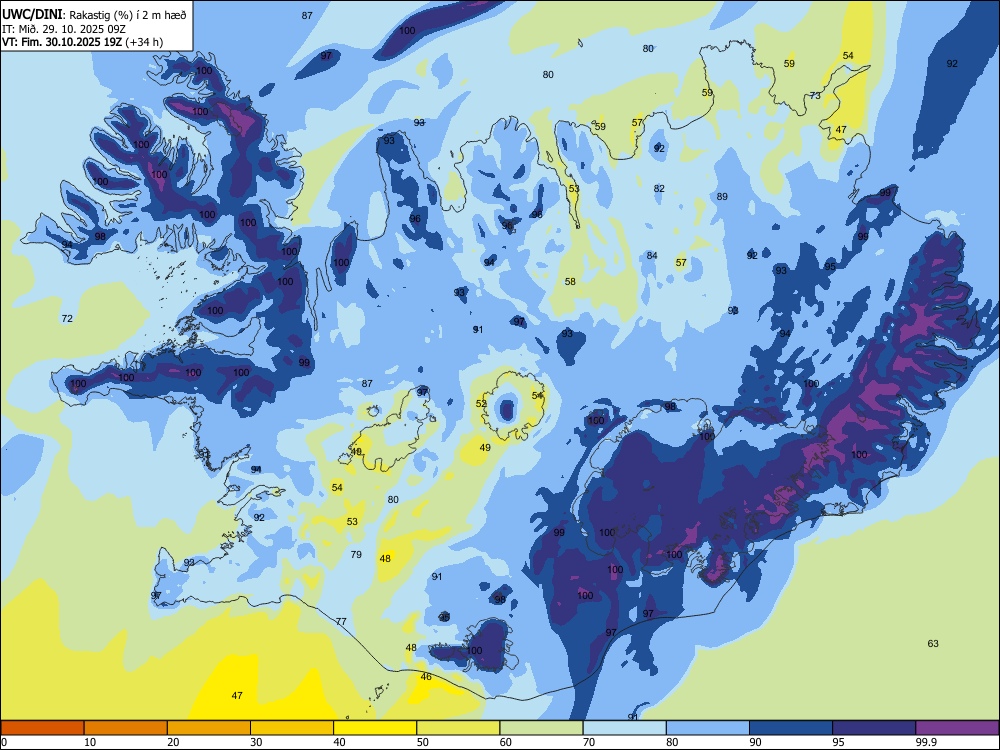Click the map value '77'
The width and height of the screenshot is (1000, 750).
341,621
